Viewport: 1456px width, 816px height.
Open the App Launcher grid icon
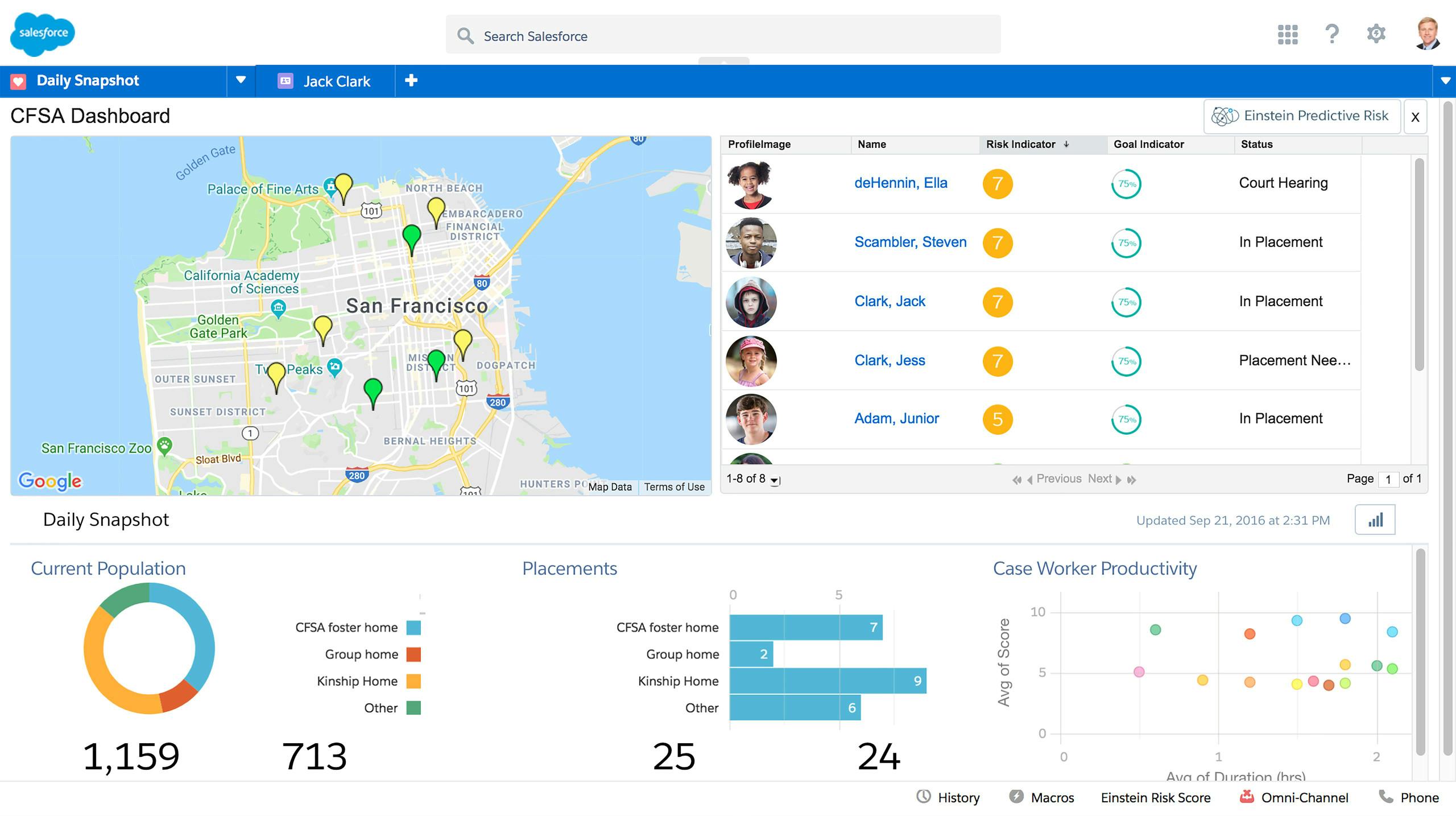click(x=1287, y=34)
